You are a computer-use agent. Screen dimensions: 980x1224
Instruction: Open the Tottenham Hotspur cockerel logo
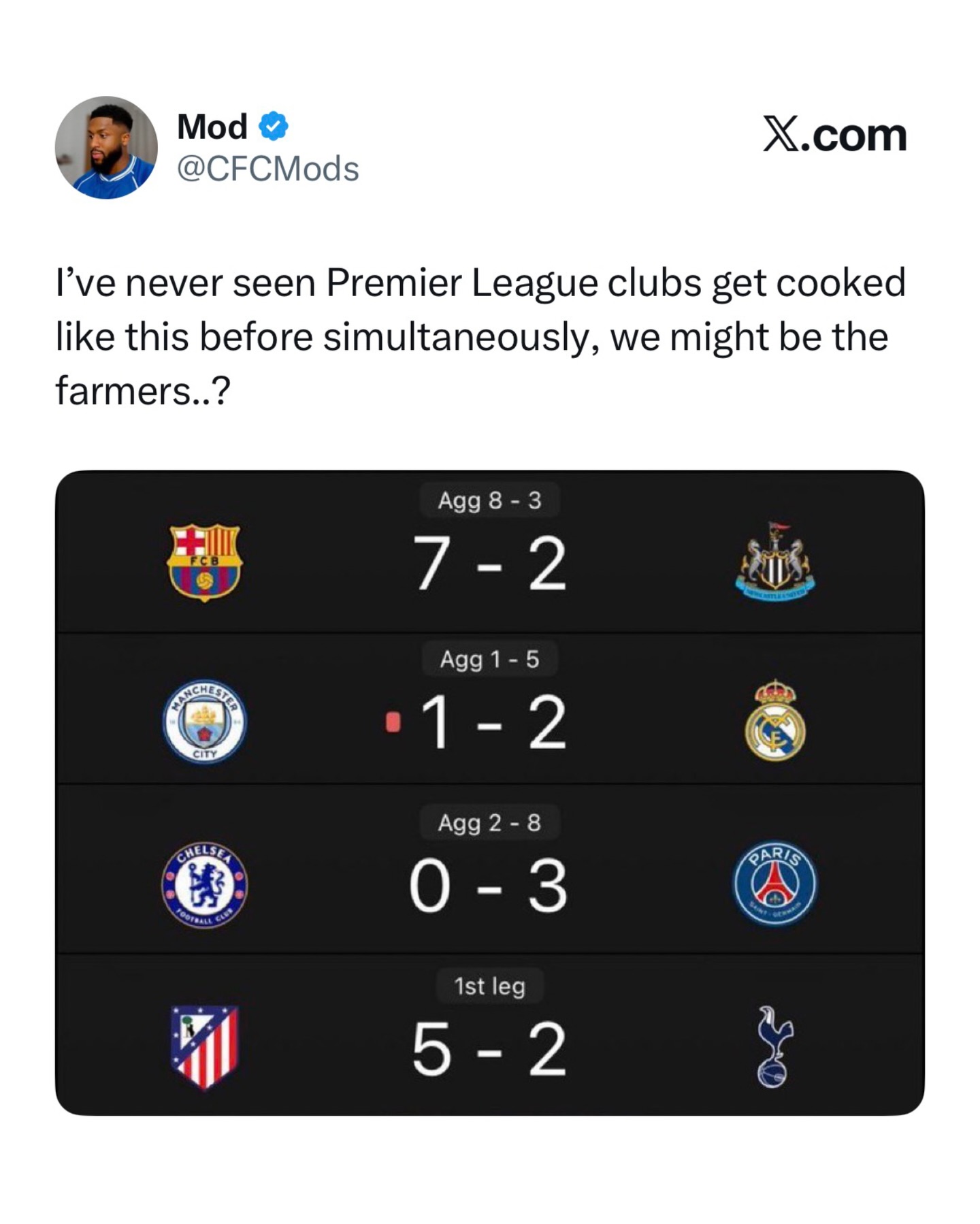point(774,1047)
